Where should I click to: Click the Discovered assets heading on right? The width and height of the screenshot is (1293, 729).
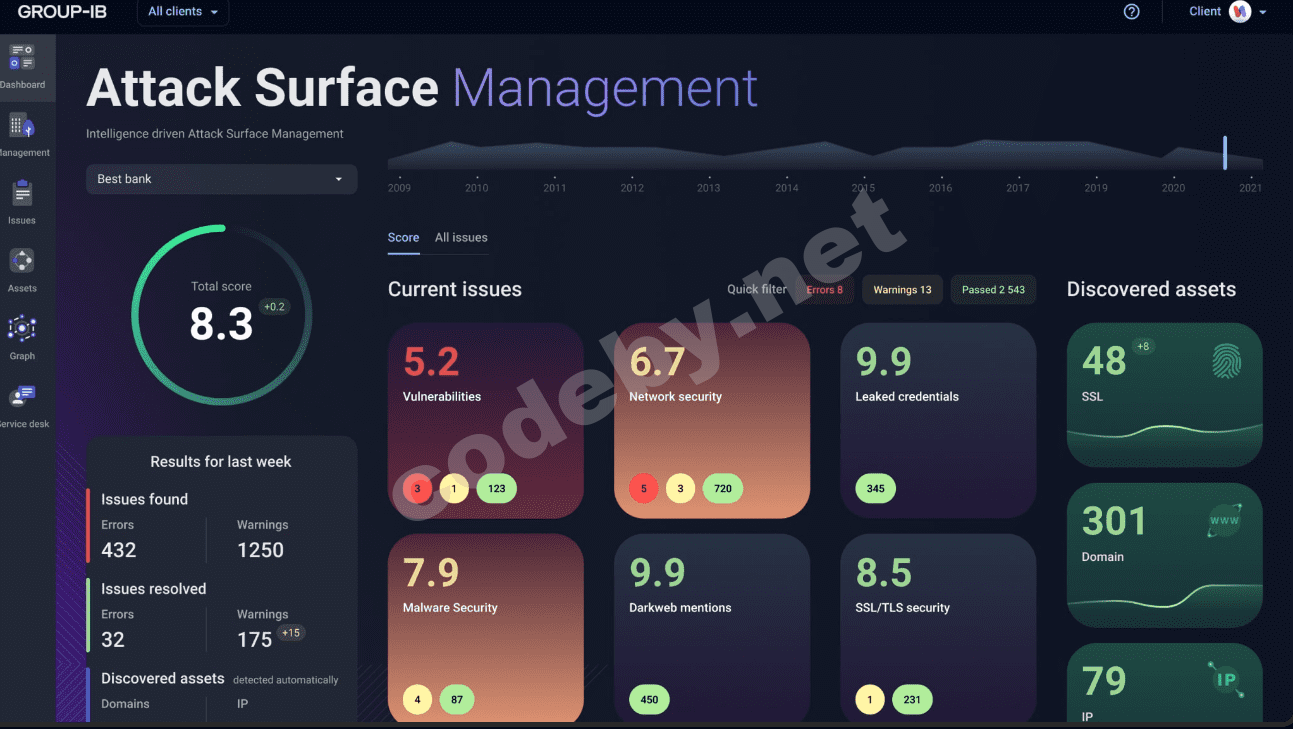tap(1151, 289)
